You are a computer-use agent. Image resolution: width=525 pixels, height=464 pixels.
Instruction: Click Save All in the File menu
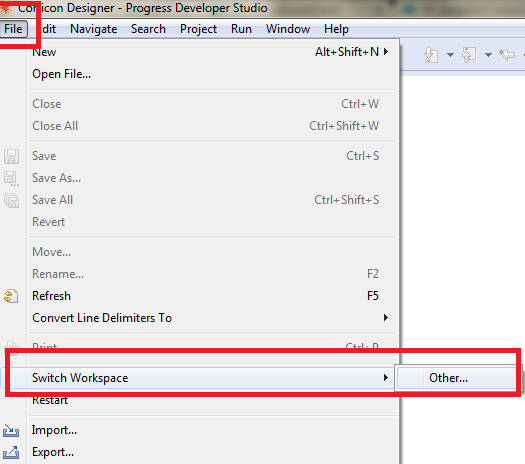[x=213, y=200]
